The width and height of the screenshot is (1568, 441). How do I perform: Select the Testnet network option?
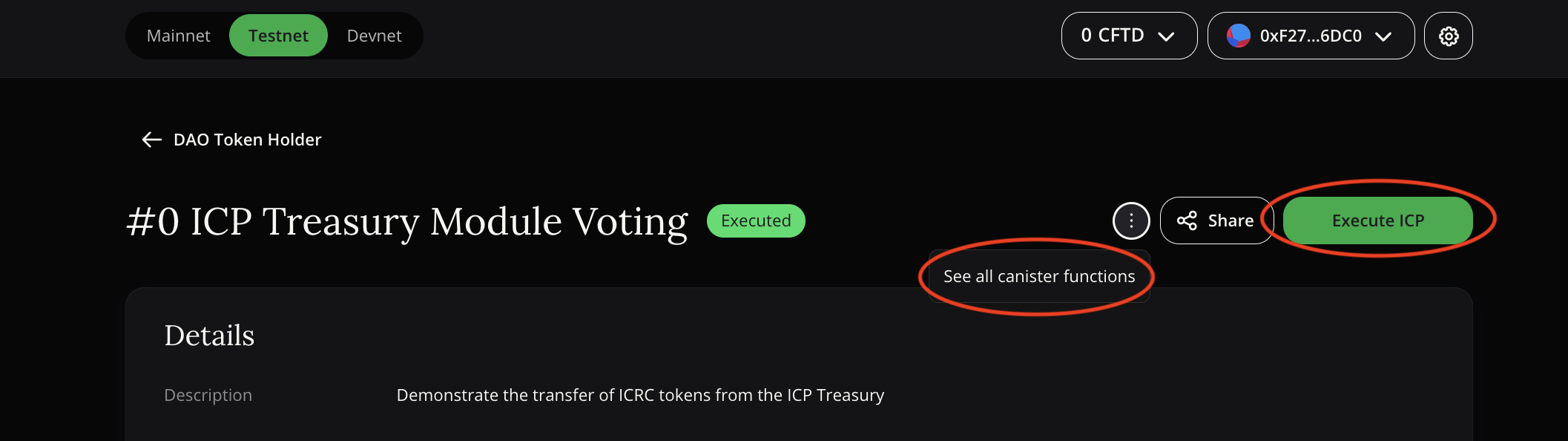[278, 36]
